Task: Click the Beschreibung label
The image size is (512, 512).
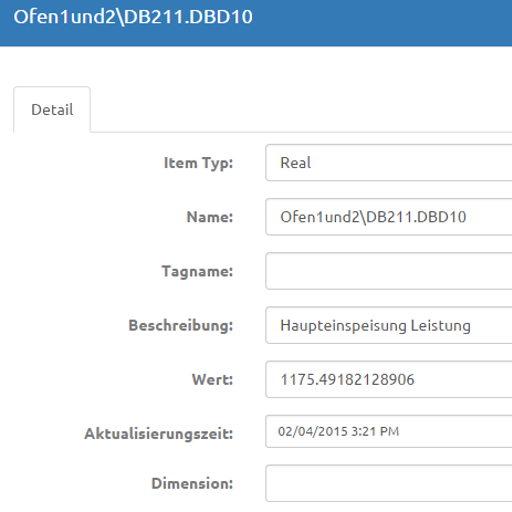Action: coord(181,326)
